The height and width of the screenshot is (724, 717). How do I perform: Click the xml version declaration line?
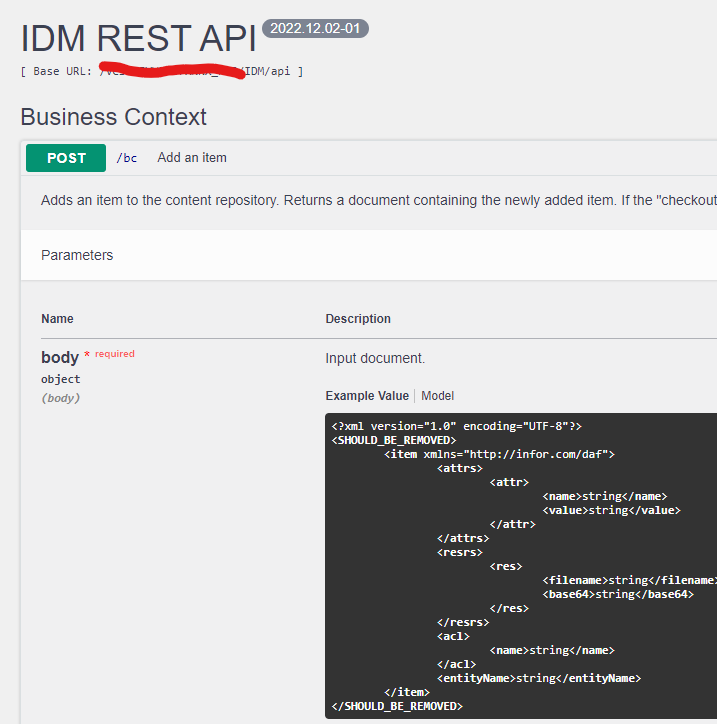pos(457,426)
